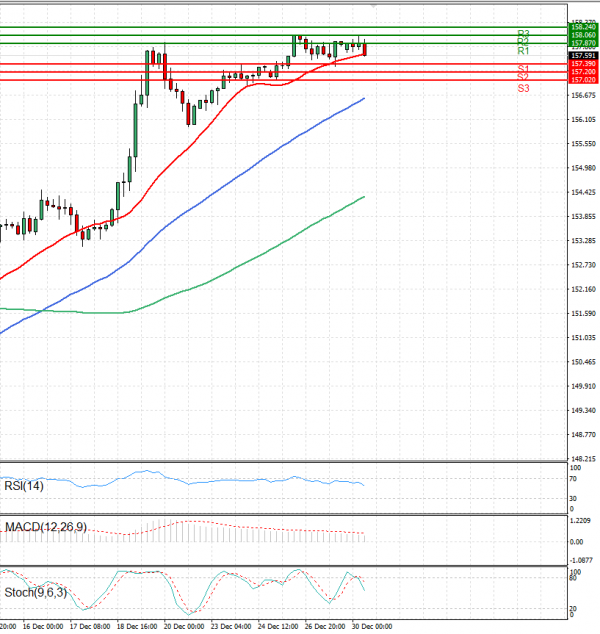Click the 20 Dec 00:00 time label

click(184, 626)
